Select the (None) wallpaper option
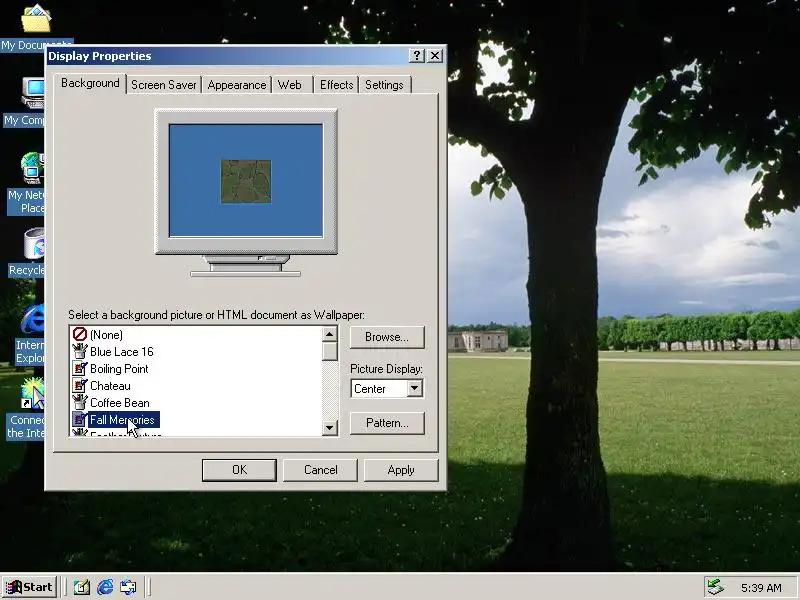800x600 pixels. pos(106,335)
